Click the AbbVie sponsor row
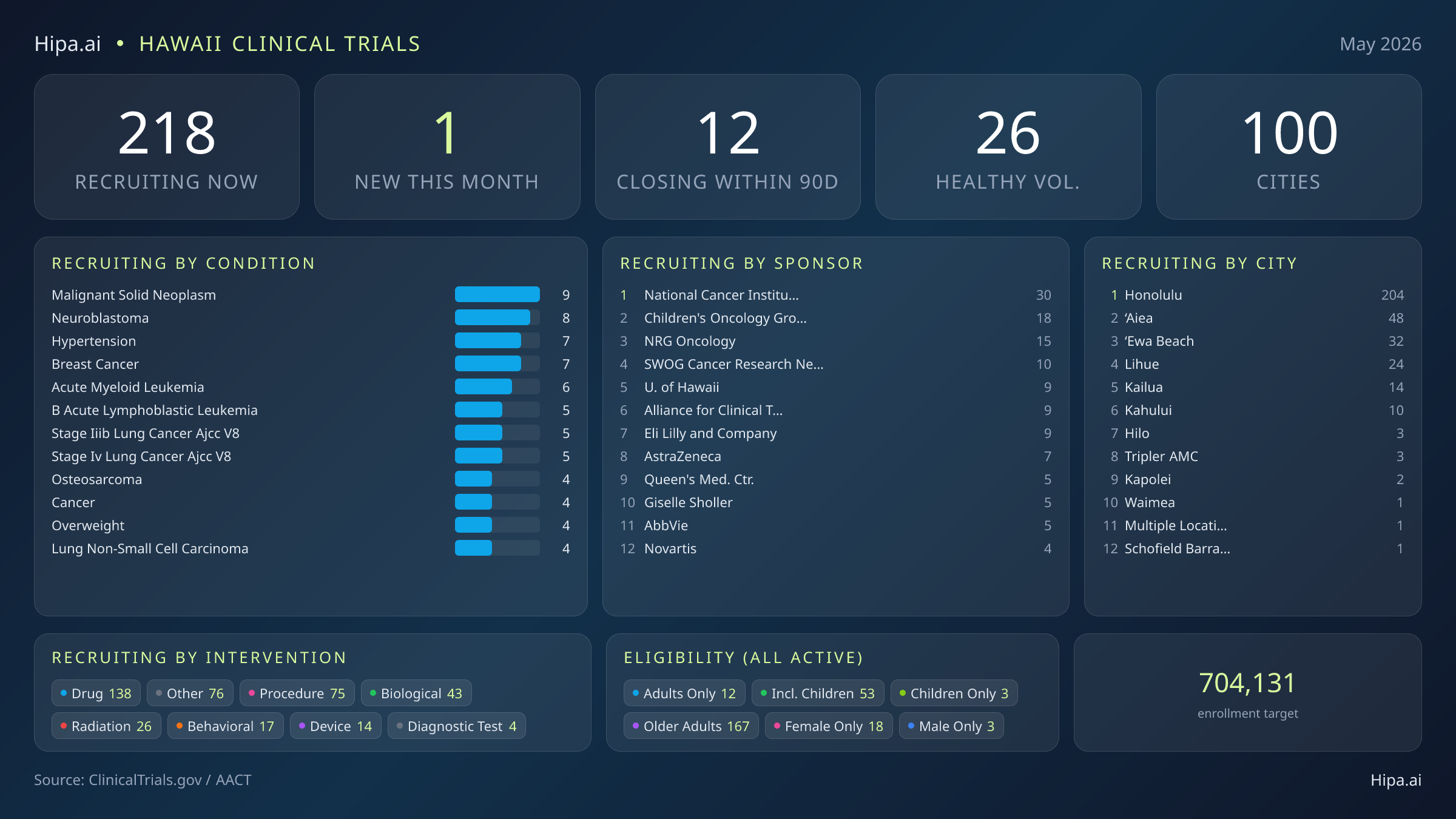This screenshot has width=1456, height=819. [835, 525]
